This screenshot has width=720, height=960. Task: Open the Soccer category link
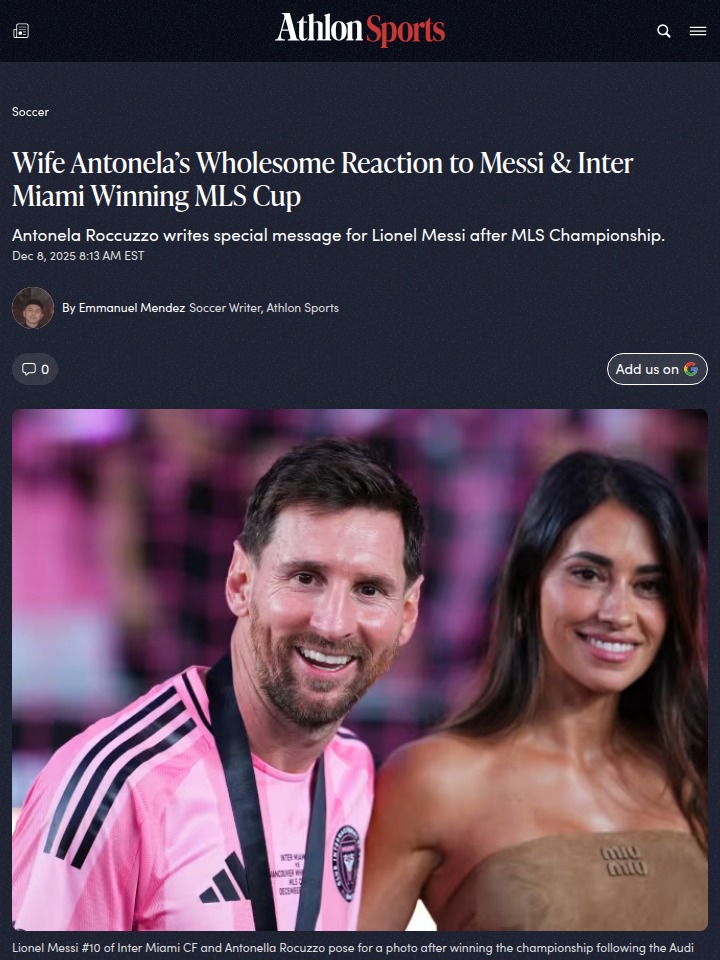30,111
